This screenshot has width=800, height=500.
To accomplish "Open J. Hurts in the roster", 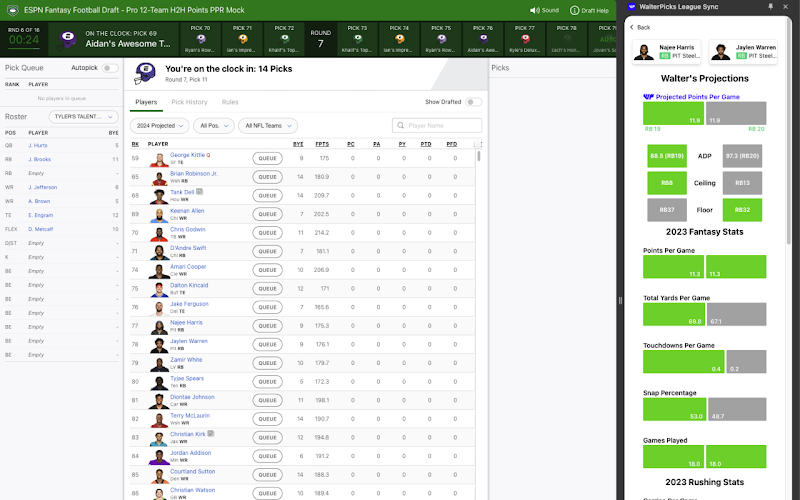I will pyautogui.click(x=38, y=145).
